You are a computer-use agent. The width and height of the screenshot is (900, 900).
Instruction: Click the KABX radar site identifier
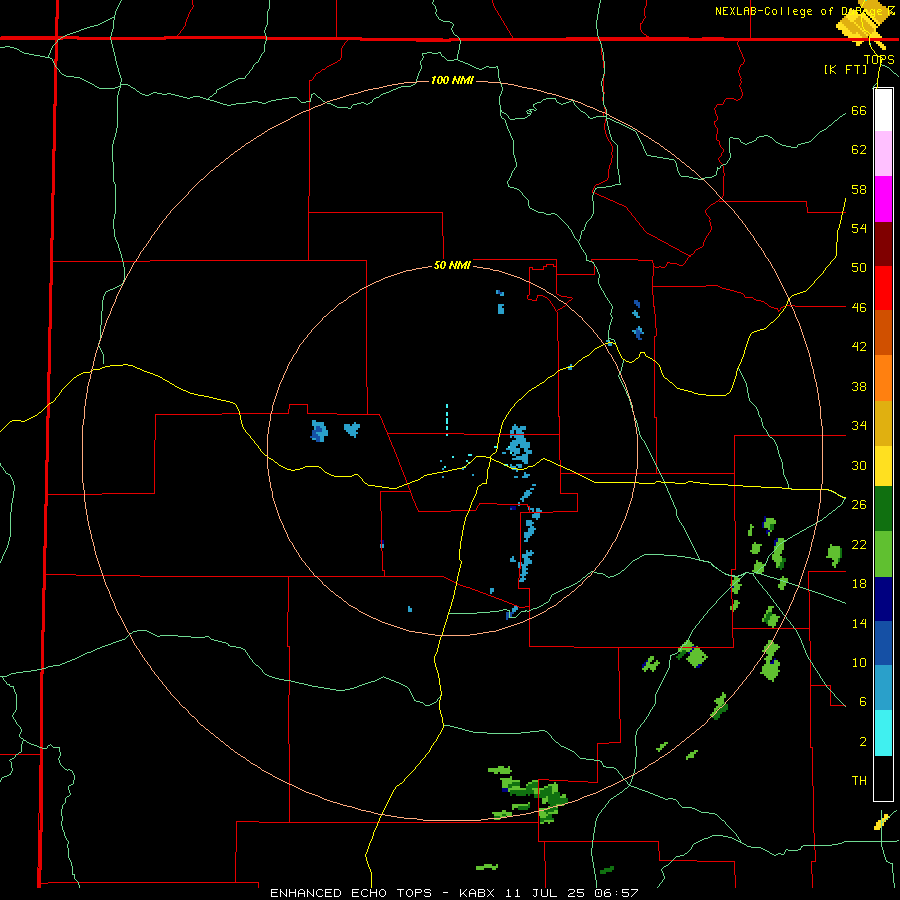tap(479, 893)
